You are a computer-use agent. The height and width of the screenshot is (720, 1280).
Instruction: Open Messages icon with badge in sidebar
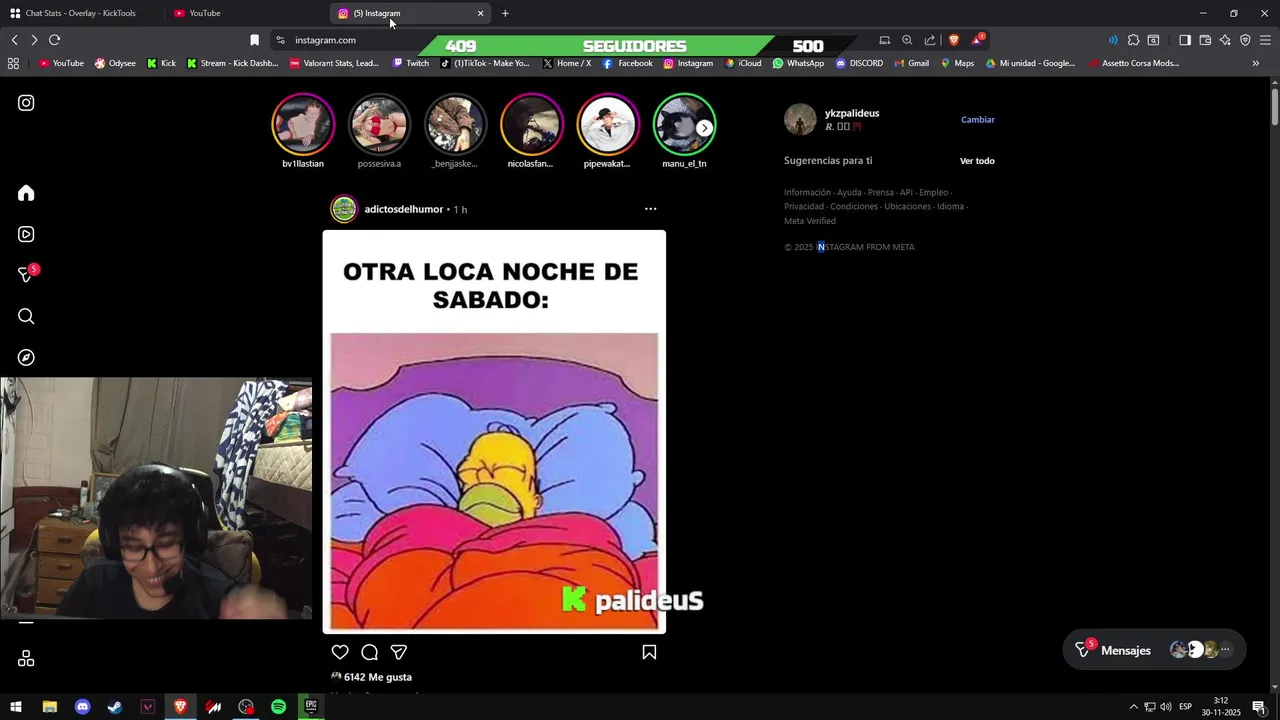point(26,275)
